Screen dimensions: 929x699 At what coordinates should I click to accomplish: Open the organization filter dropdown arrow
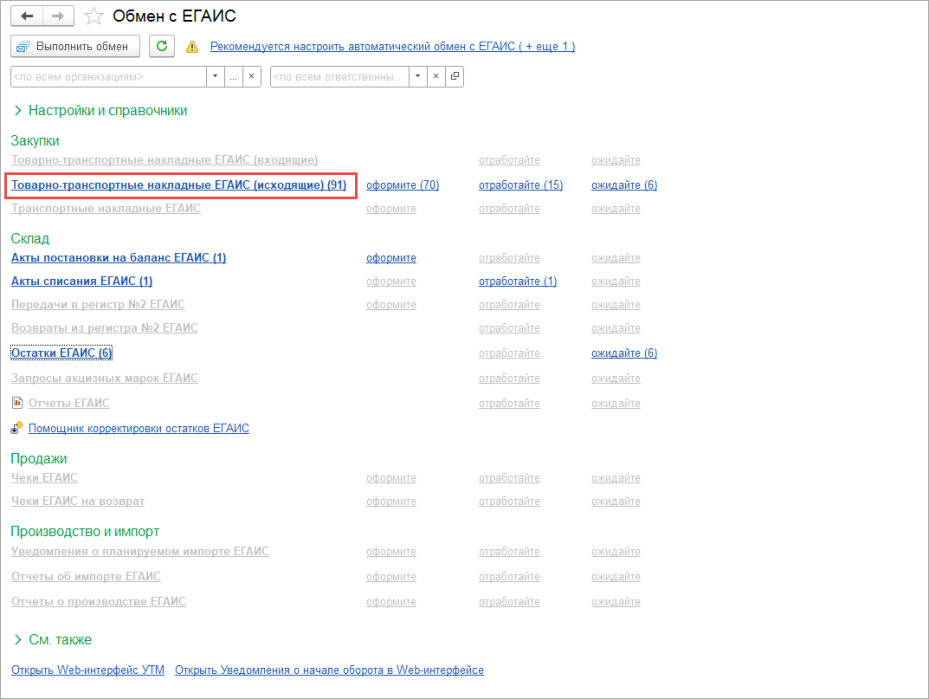[215, 76]
